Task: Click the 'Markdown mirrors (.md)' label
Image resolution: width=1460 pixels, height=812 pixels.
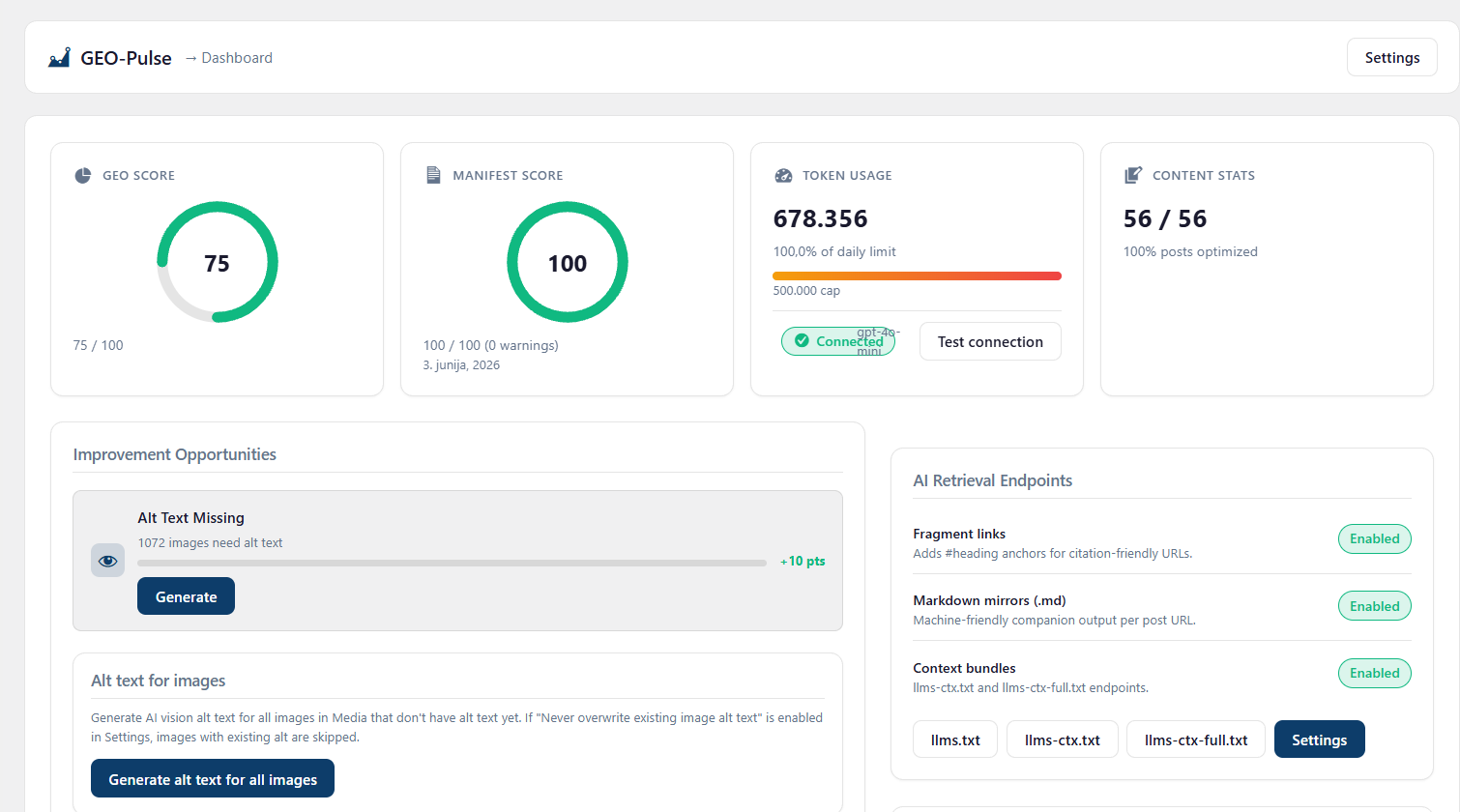Action: pyautogui.click(x=989, y=600)
